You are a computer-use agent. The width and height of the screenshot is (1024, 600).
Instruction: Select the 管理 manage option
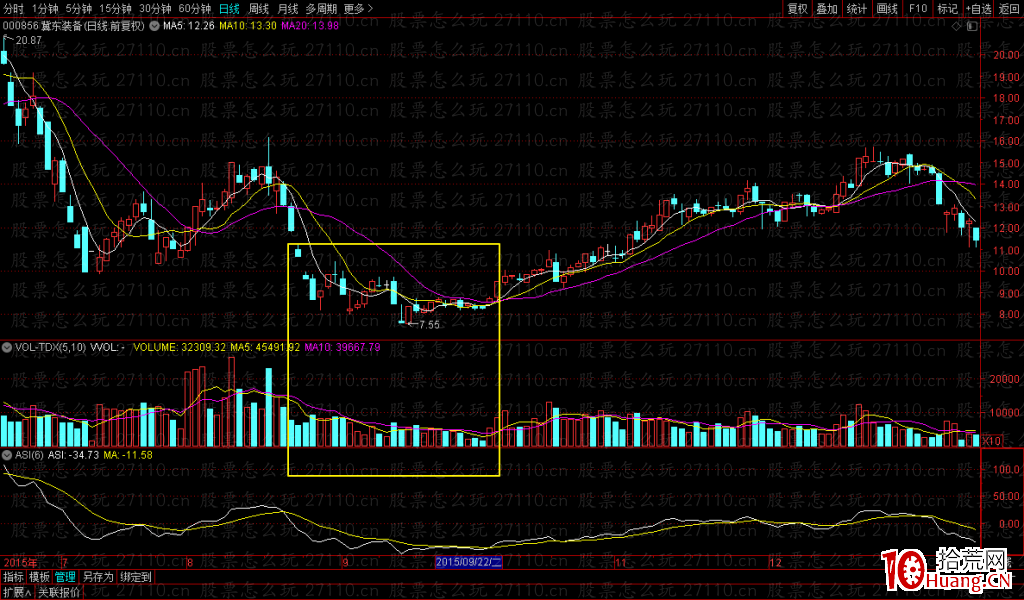click(x=65, y=577)
